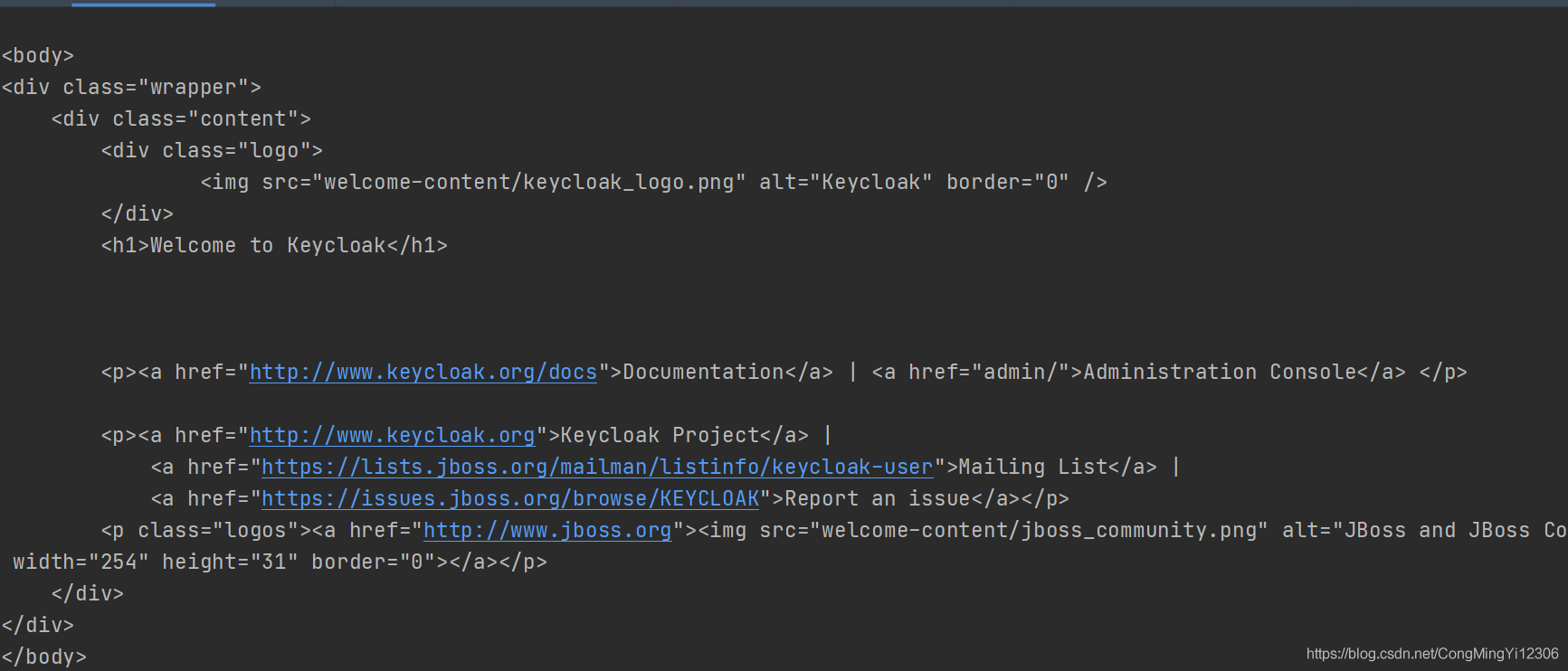This screenshot has width=1568, height=671.
Task: Click the jboss_community.png src value
Action: click(x=1039, y=530)
